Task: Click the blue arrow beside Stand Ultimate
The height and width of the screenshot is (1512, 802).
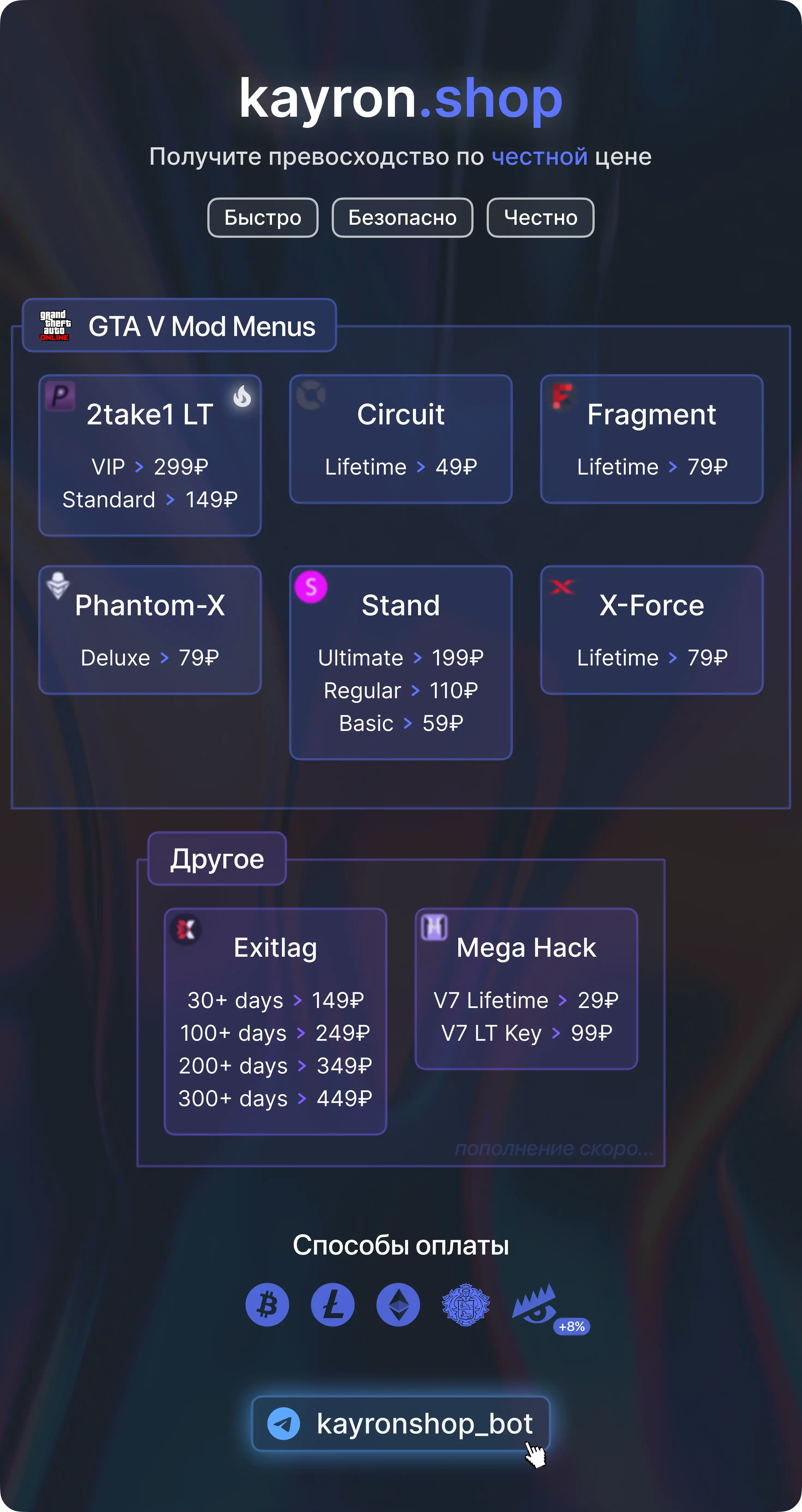Action: pos(417,658)
